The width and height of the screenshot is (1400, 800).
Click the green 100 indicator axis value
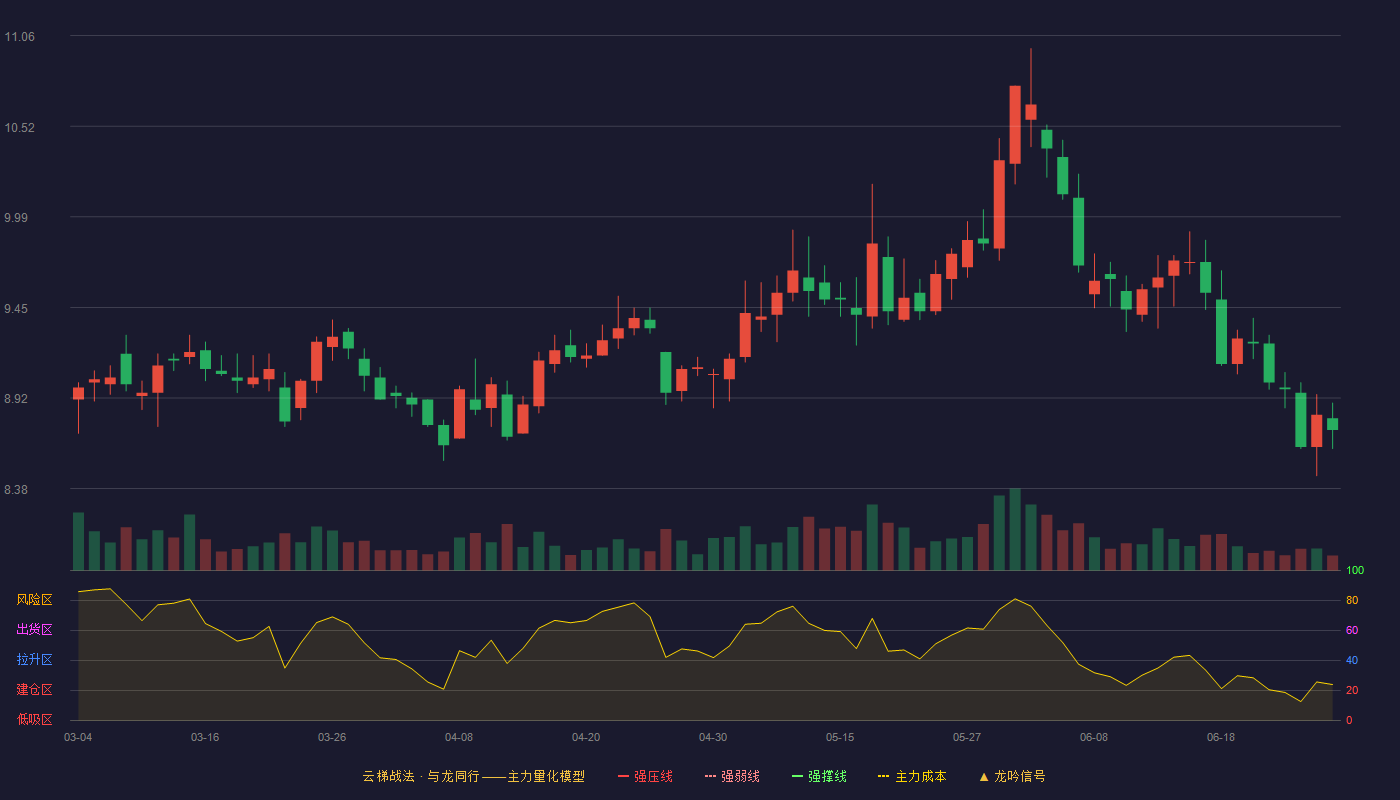(x=1355, y=571)
